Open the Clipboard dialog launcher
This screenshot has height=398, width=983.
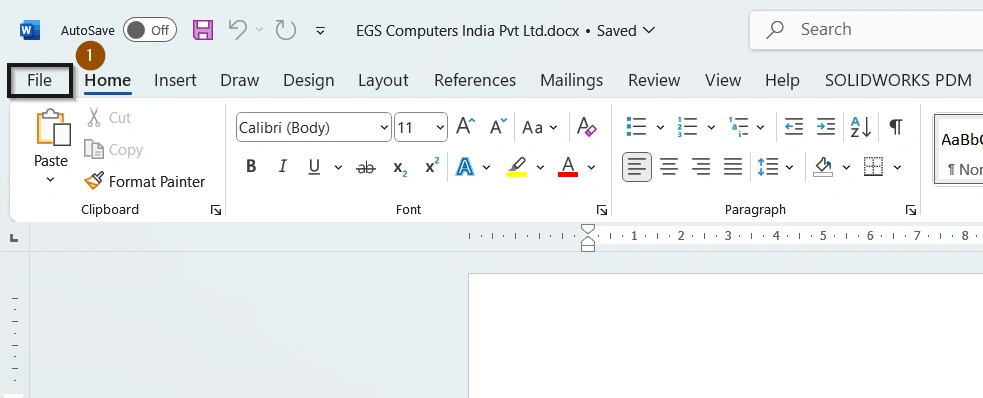click(x=216, y=210)
